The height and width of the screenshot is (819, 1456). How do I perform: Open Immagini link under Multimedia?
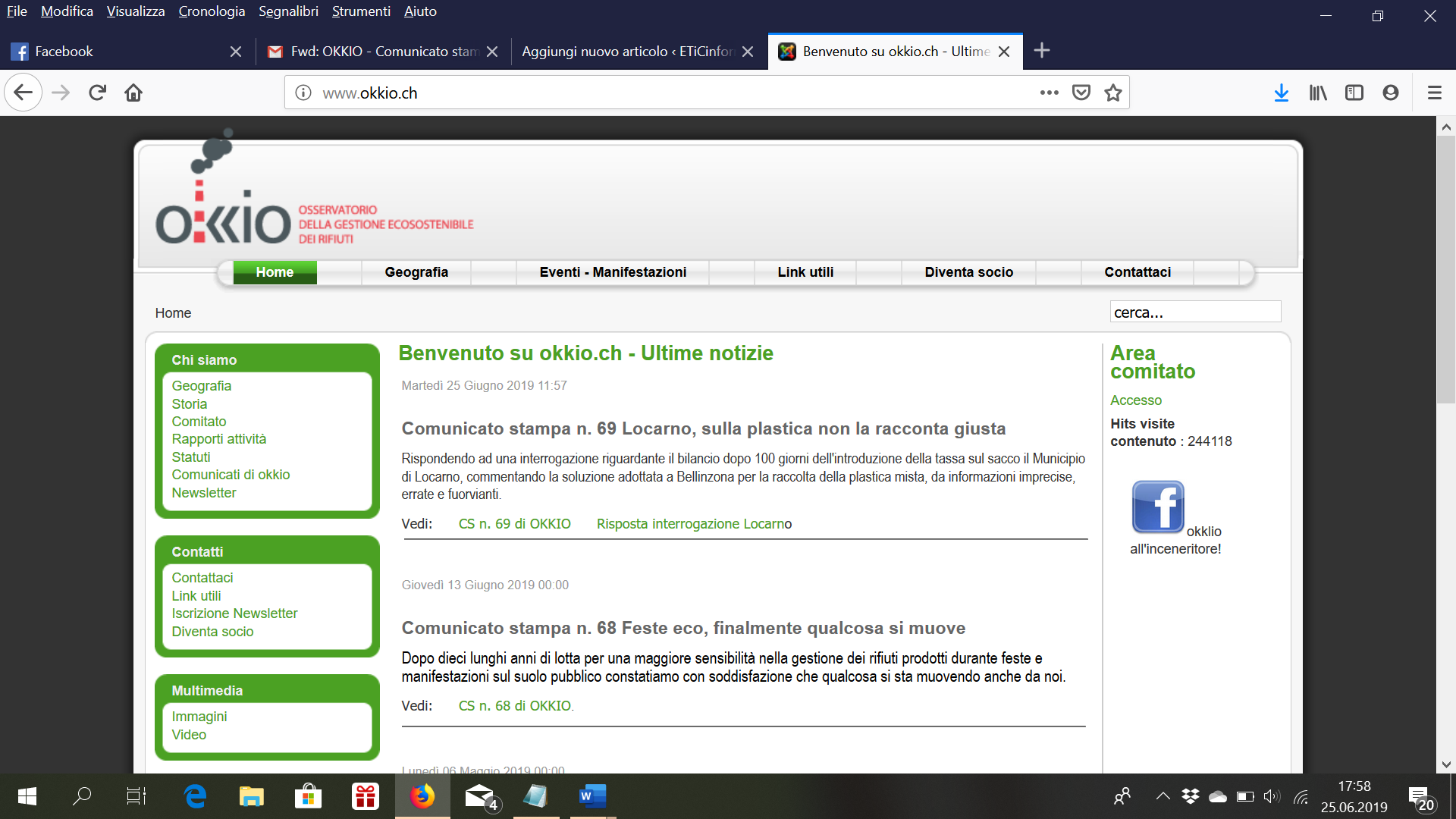click(x=199, y=717)
